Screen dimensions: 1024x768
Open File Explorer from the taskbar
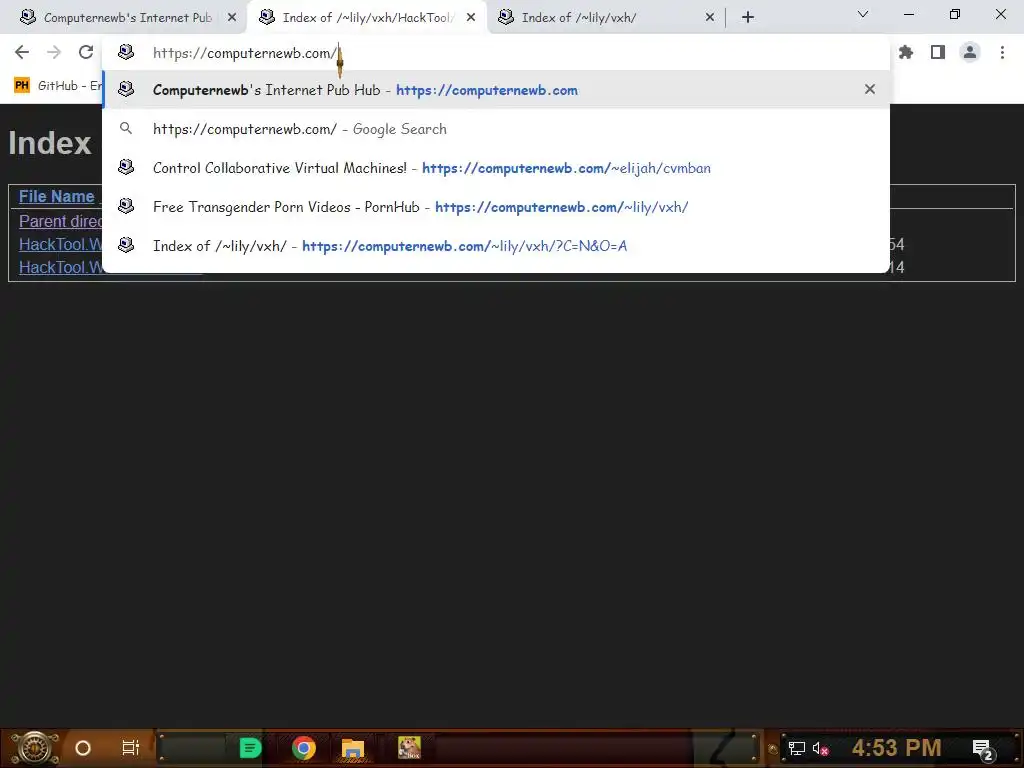click(x=353, y=748)
